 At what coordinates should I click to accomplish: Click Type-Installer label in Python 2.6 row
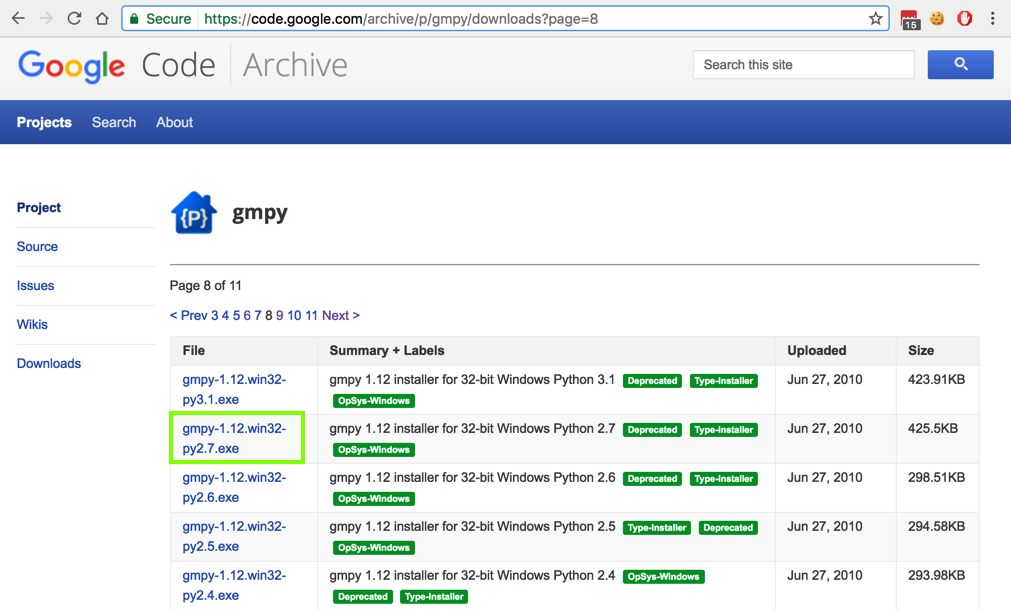point(723,479)
